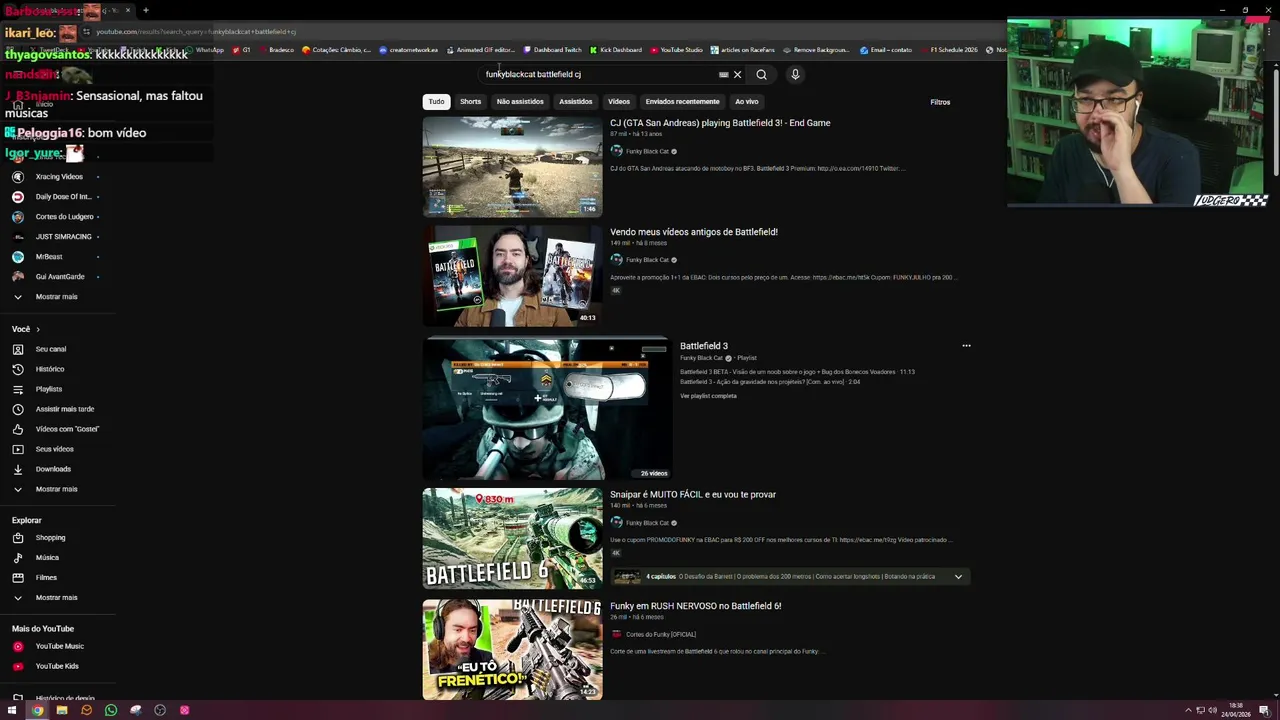Select the Vídeos filter chip
The height and width of the screenshot is (720, 1280).
tap(619, 101)
